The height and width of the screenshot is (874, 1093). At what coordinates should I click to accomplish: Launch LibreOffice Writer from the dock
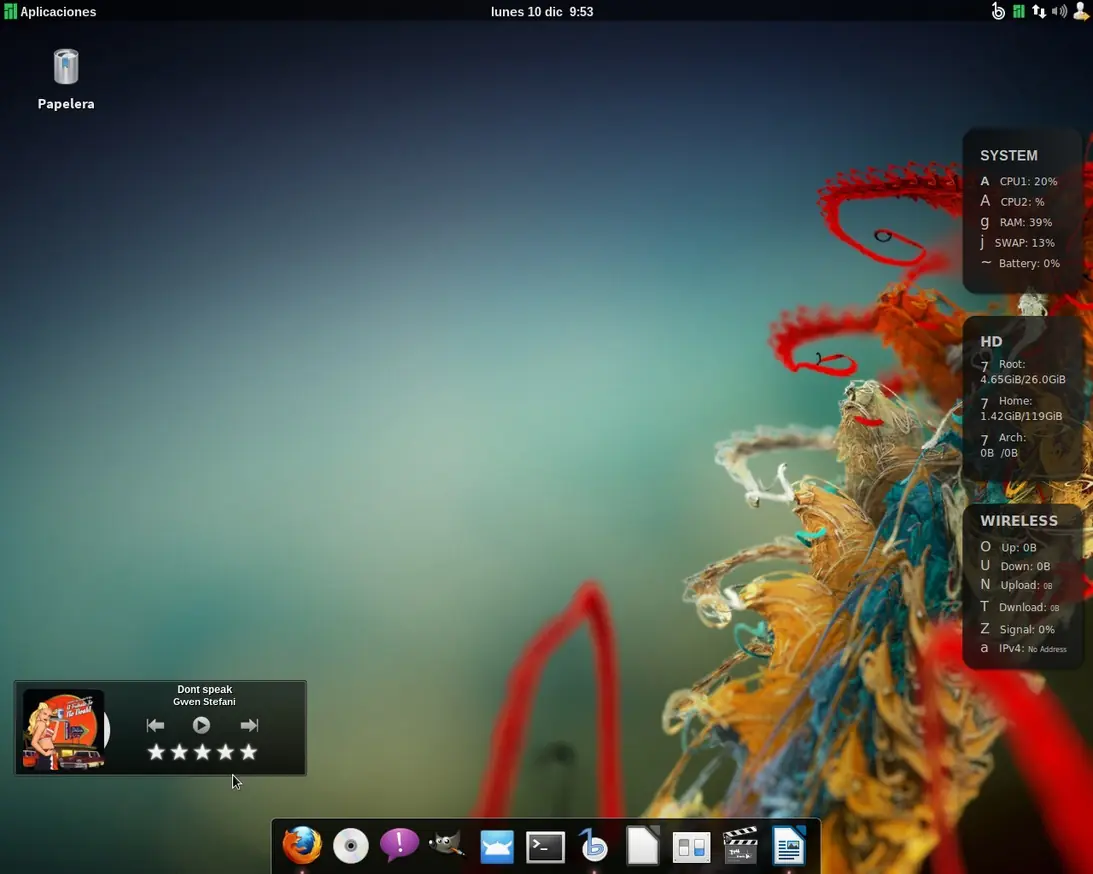tap(789, 845)
